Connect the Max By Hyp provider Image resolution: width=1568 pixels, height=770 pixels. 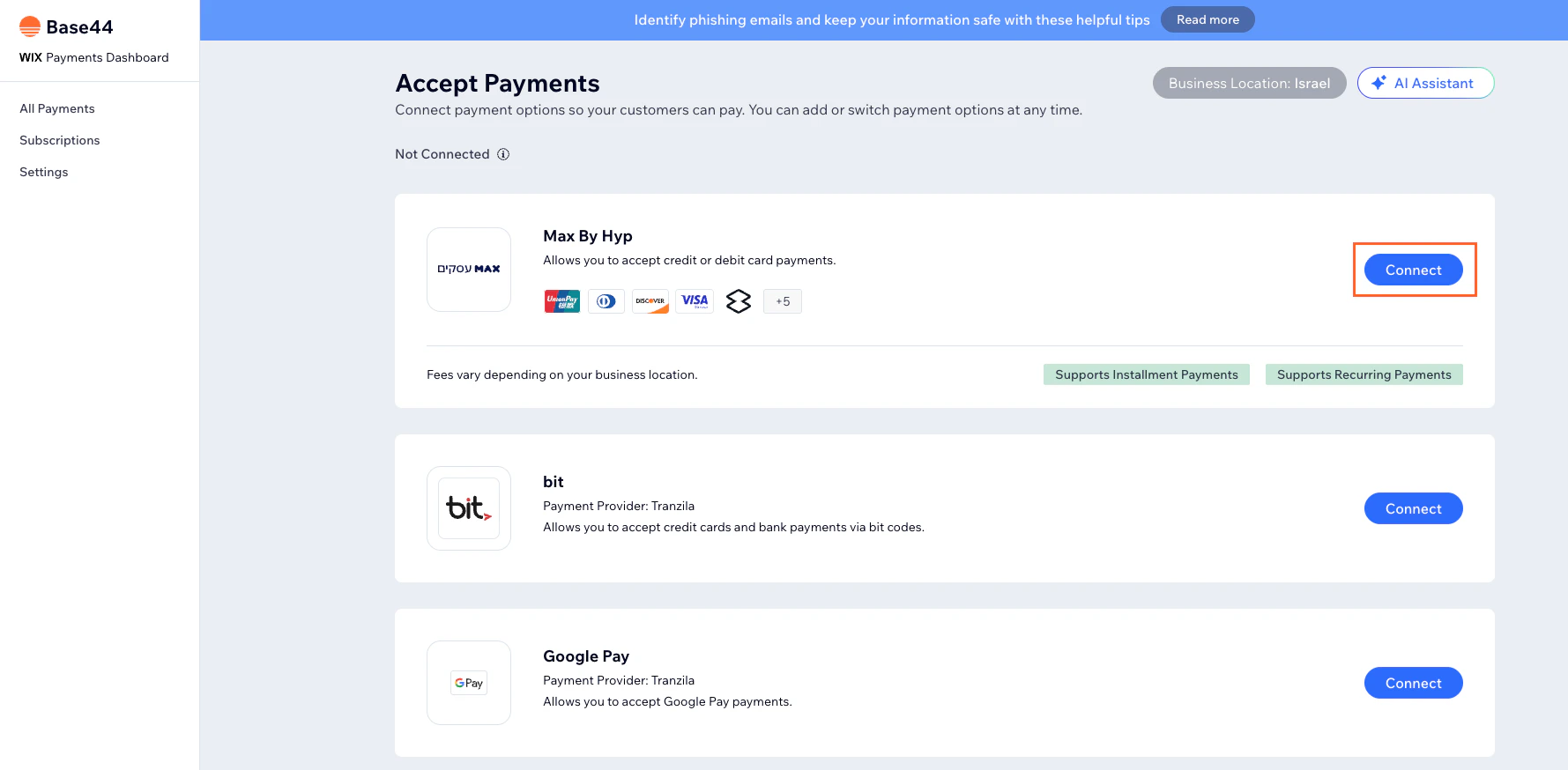[x=1414, y=270]
